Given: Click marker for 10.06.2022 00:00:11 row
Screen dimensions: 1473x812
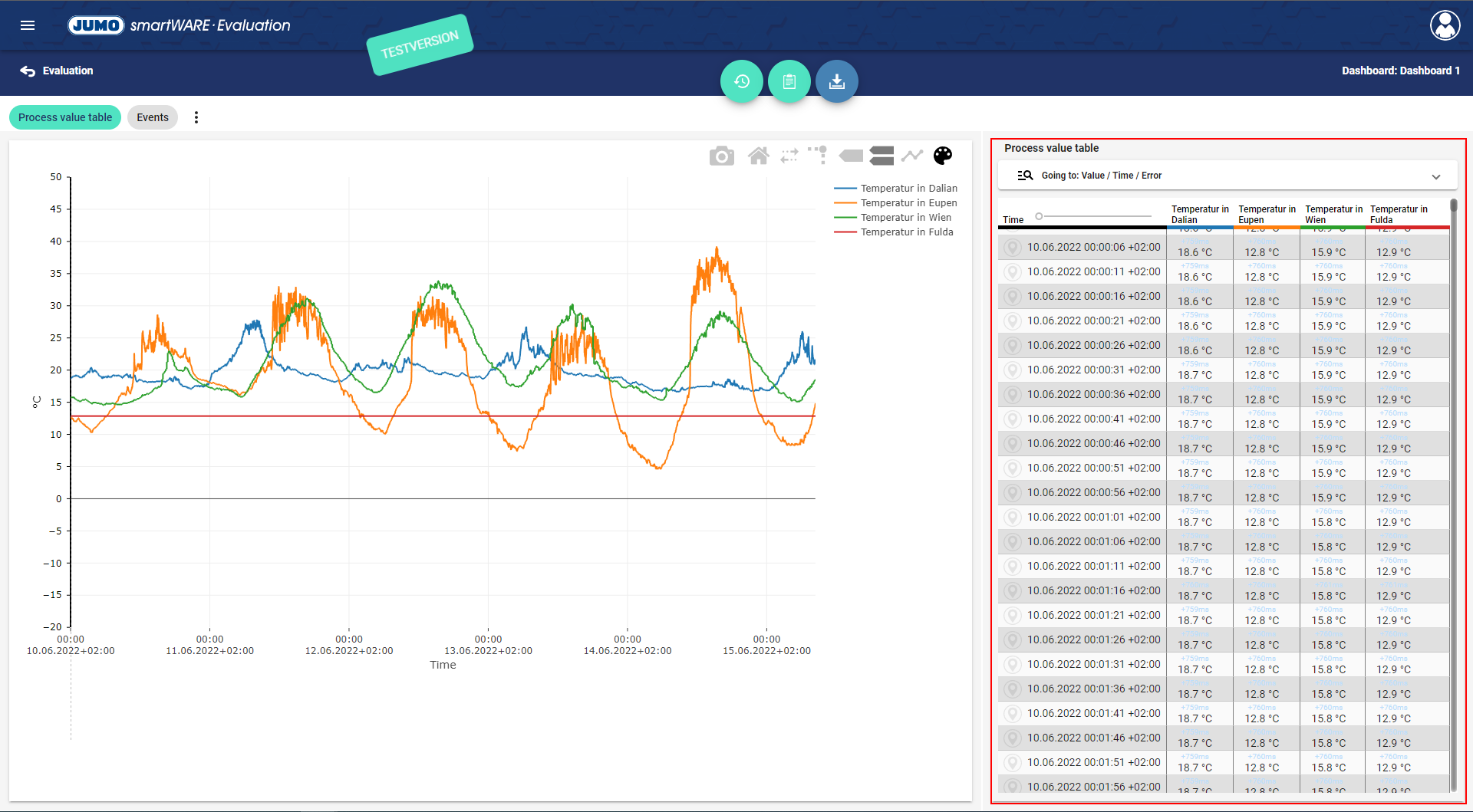Looking at the screenshot, I should point(1013,272).
